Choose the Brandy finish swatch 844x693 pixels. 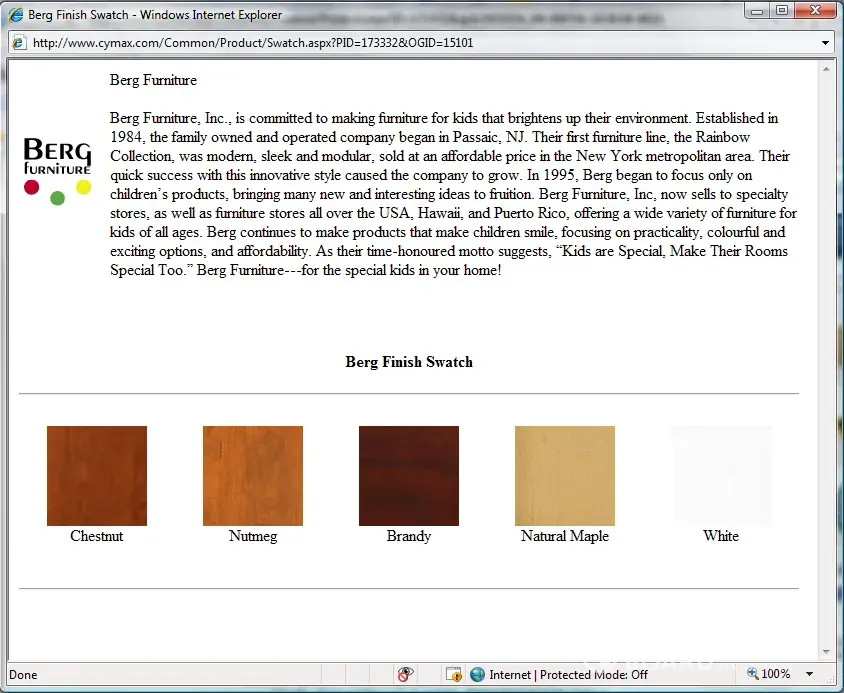pyautogui.click(x=409, y=476)
